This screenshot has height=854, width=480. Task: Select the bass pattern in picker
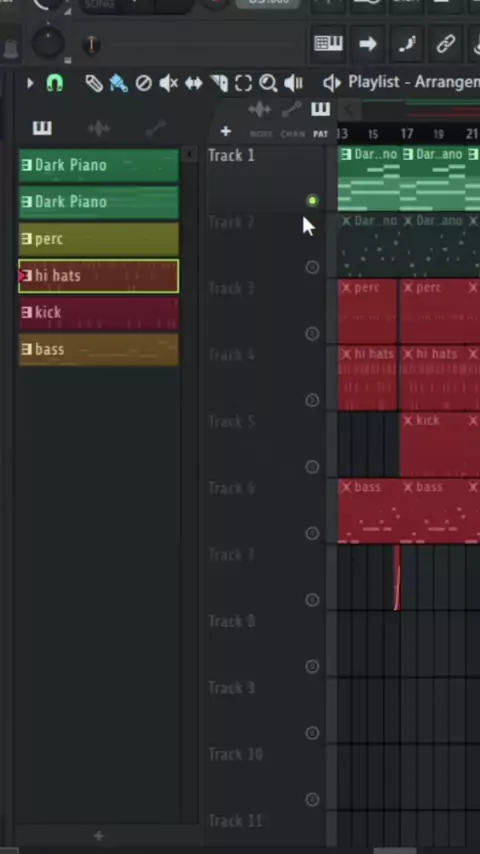point(99,350)
